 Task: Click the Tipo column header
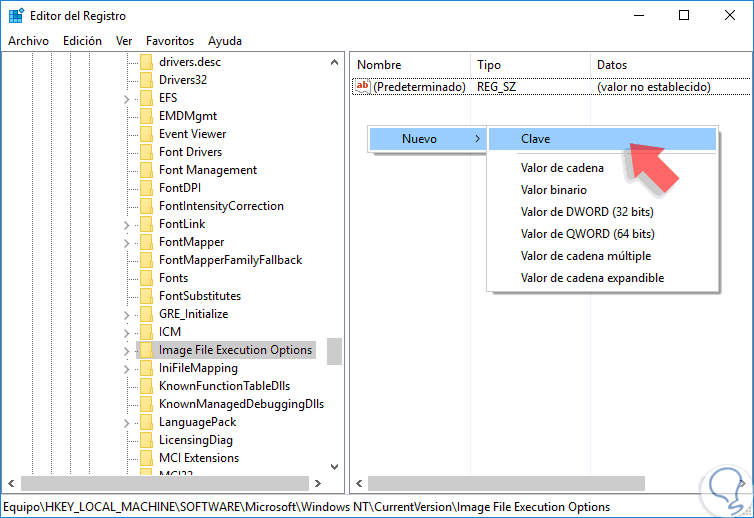coord(489,64)
